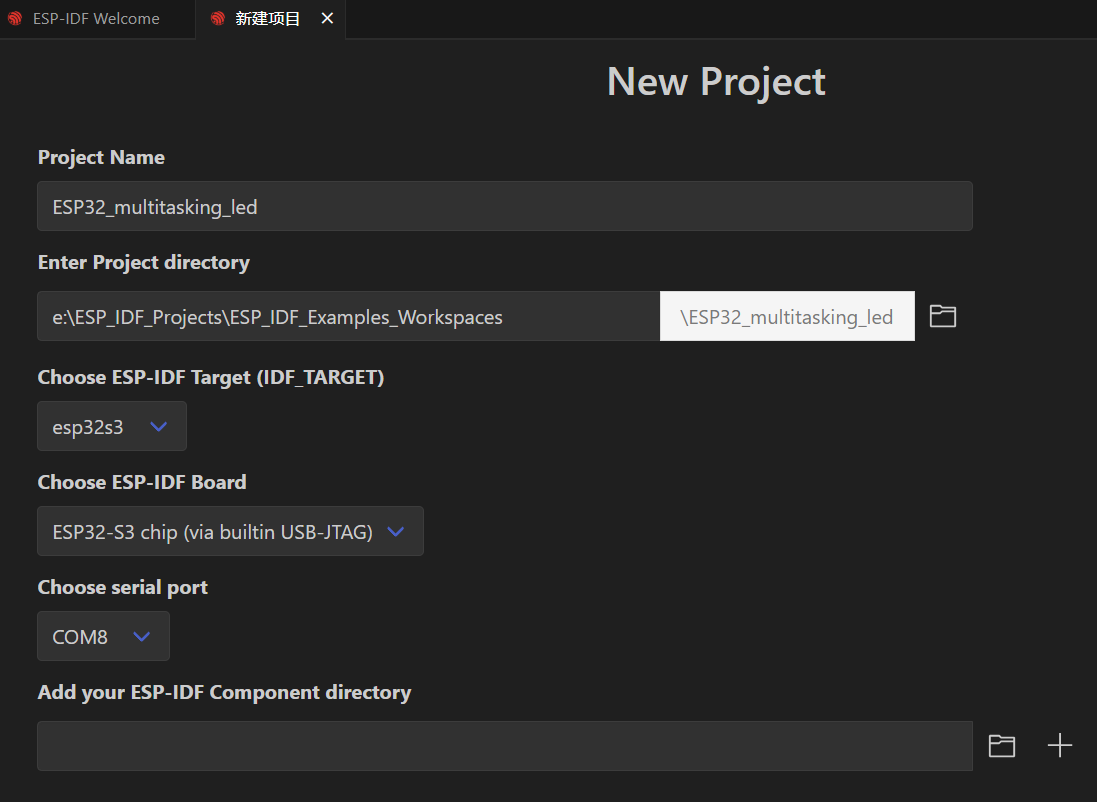Click the Enter Project directory label
The image size is (1097, 802).
tap(143, 262)
